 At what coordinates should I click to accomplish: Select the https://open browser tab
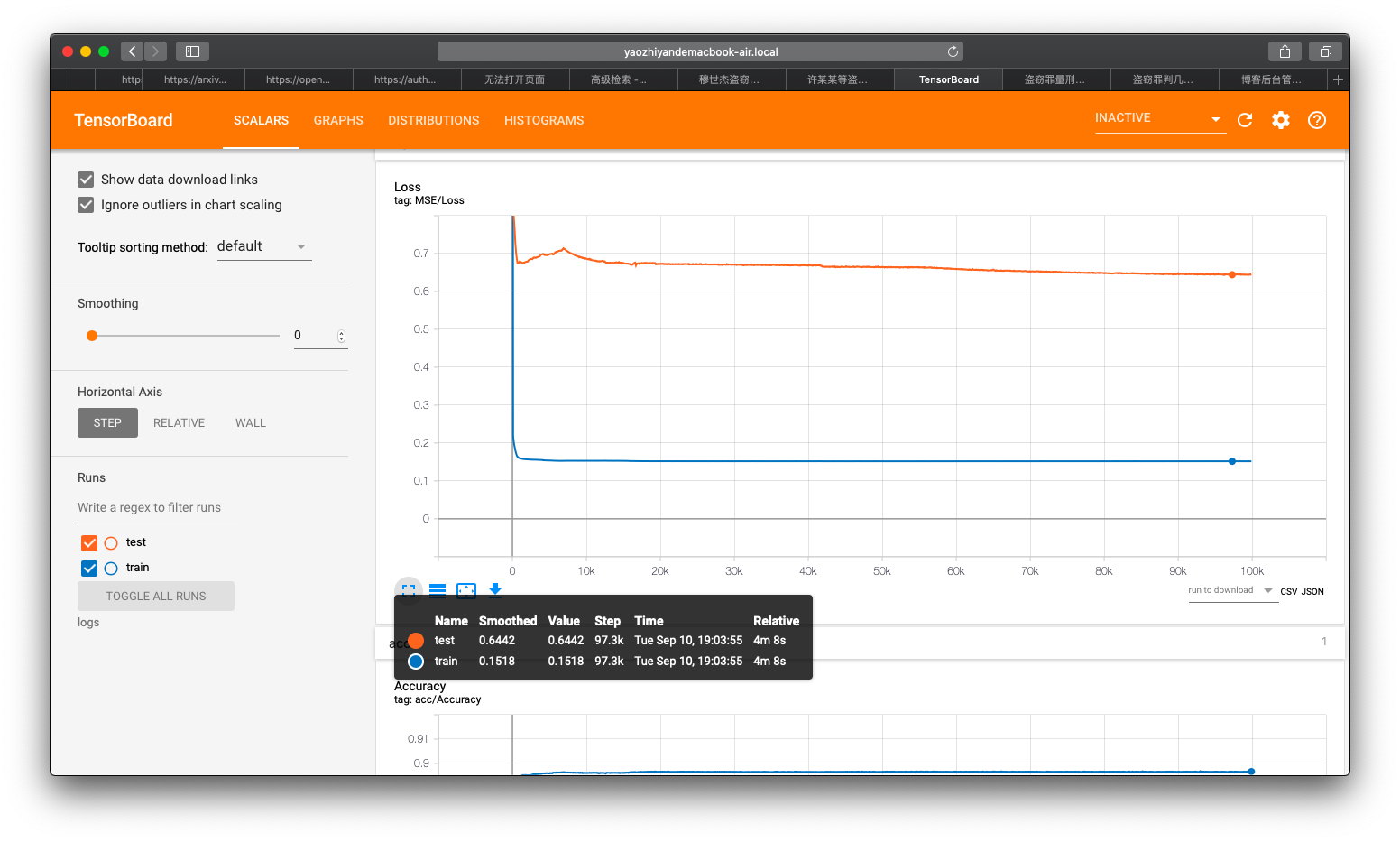(298, 79)
